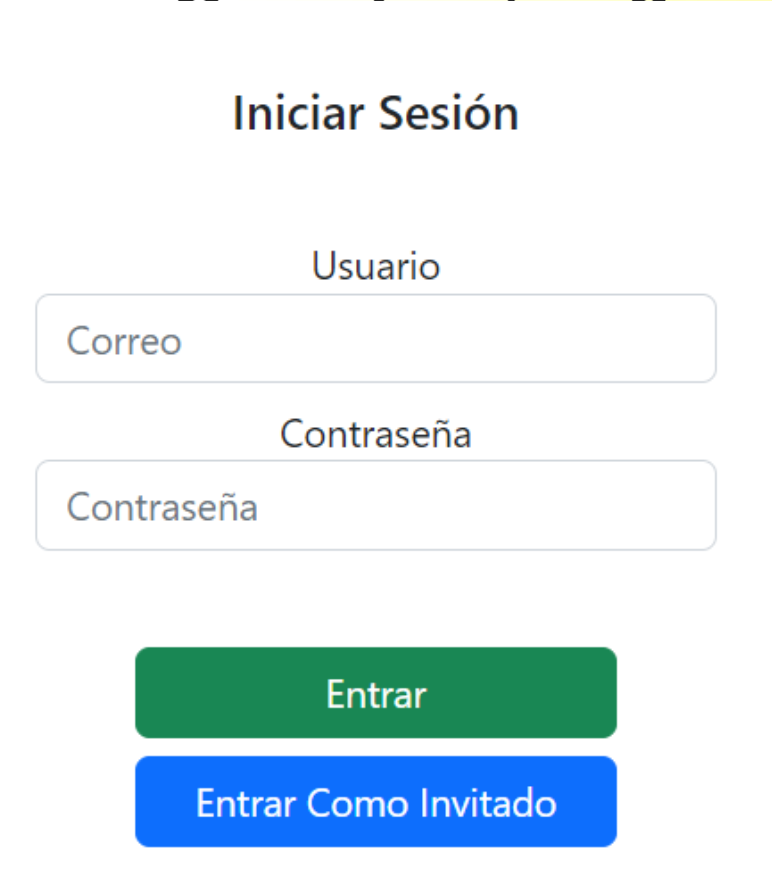Click the Usuario label text
Screen dimensions: 772x891
point(376,266)
